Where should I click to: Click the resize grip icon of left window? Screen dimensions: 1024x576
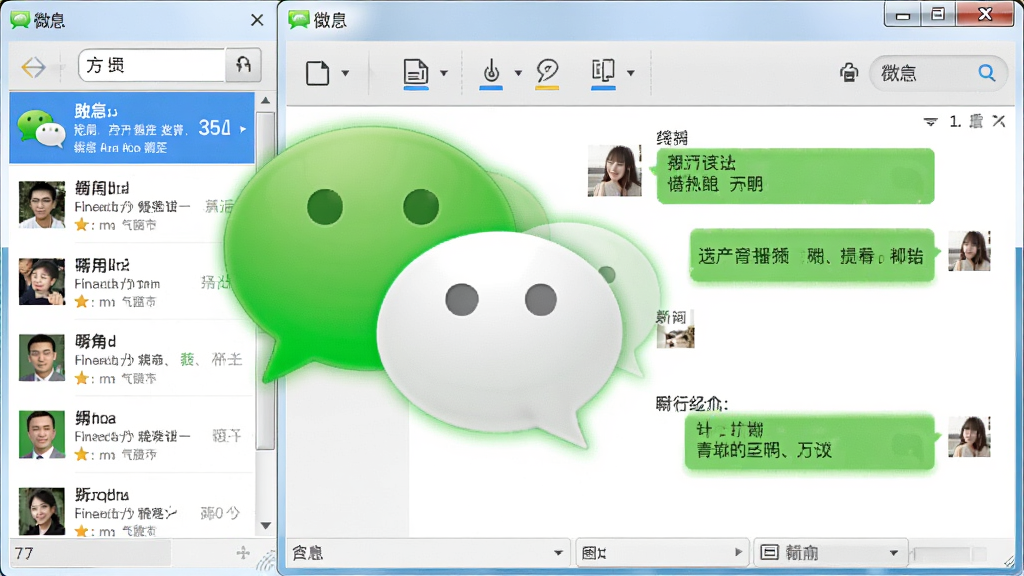(266, 562)
